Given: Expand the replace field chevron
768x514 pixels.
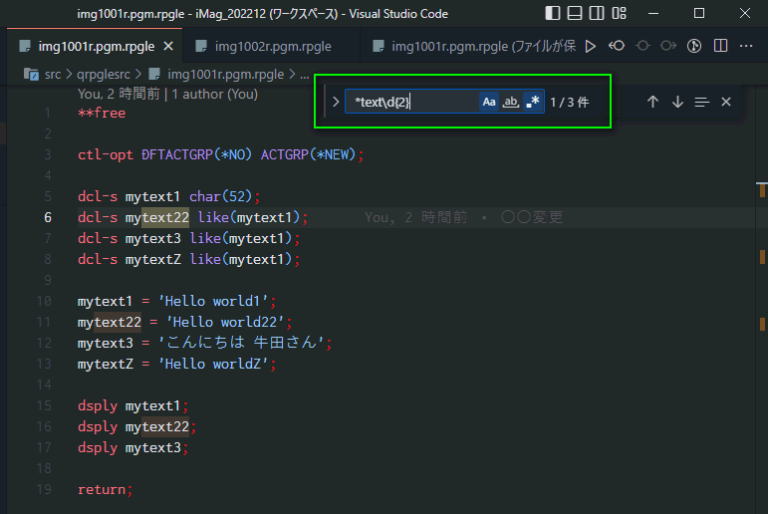Looking at the screenshot, I should [336, 102].
